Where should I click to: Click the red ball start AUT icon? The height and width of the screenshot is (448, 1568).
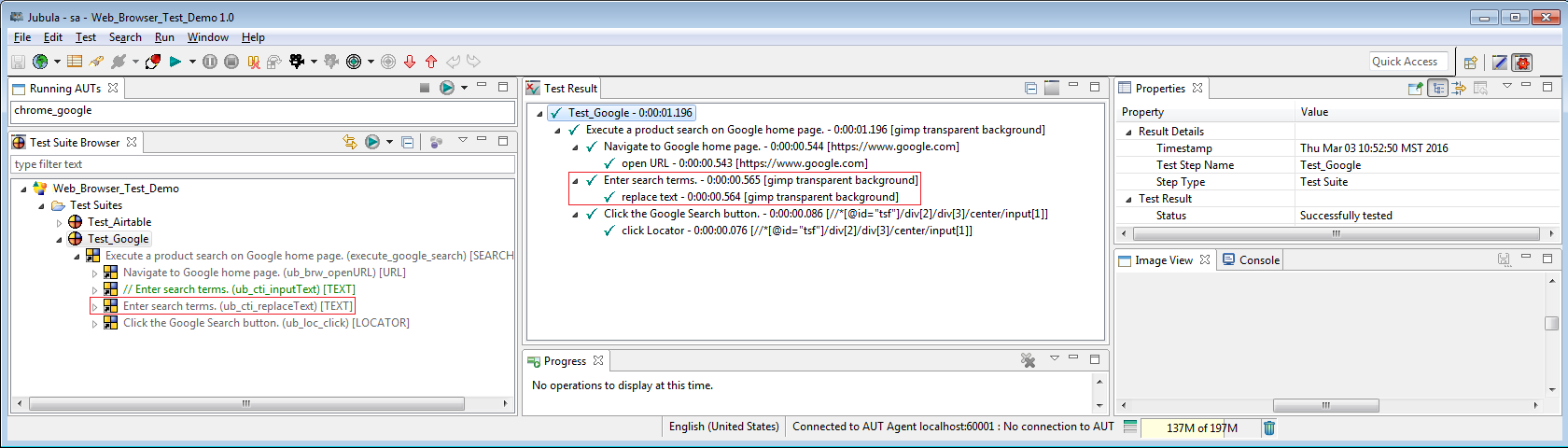click(153, 62)
